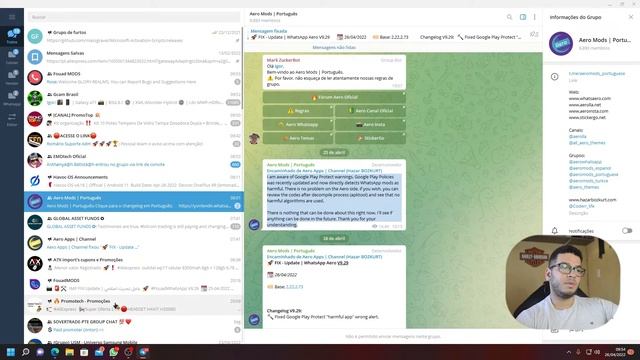The height and width of the screenshot is (360, 640).
Task: Click the Gcam Brasil green avatar
Action: point(35,98)
